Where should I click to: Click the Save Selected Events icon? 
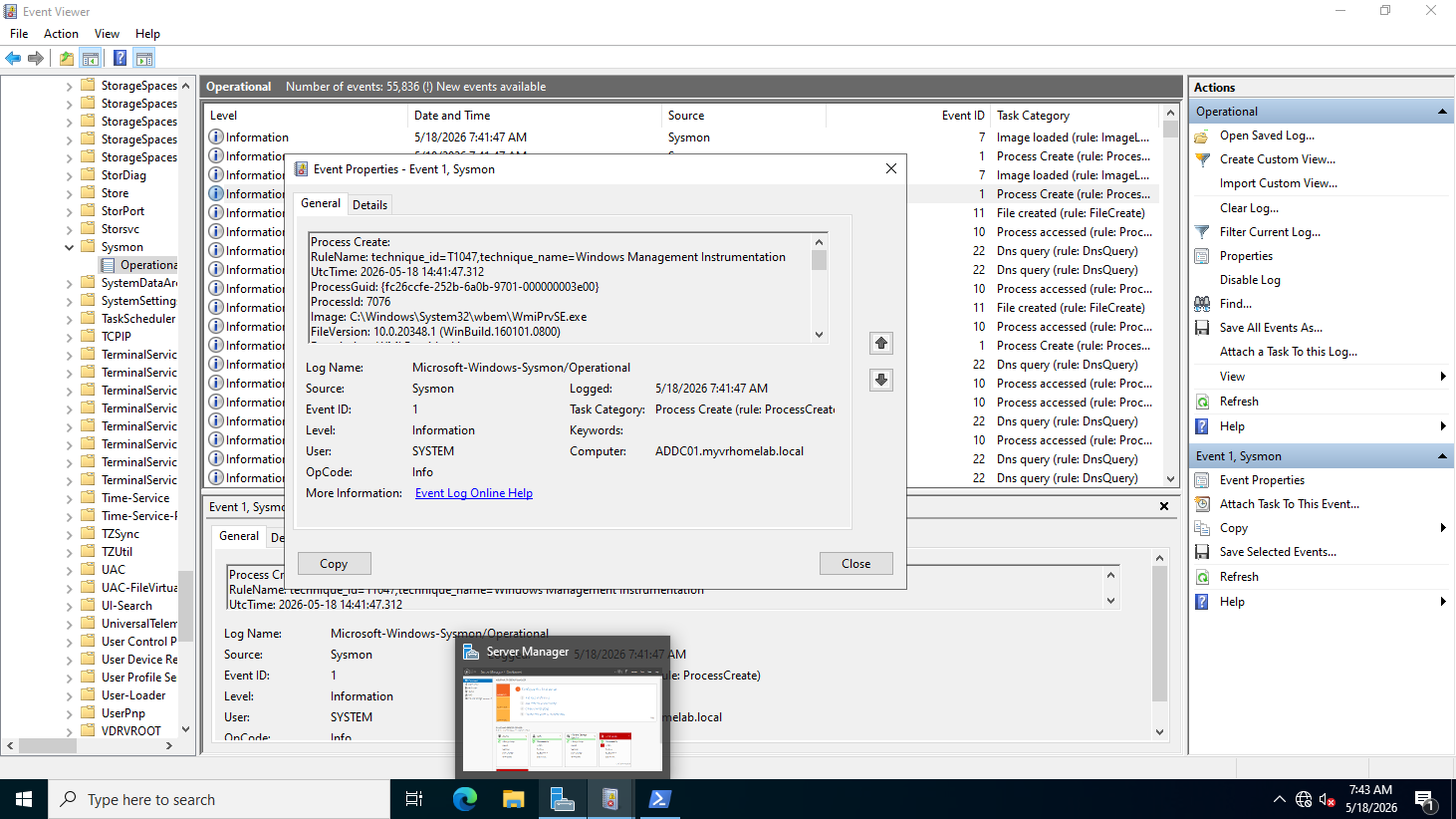pos(1202,552)
